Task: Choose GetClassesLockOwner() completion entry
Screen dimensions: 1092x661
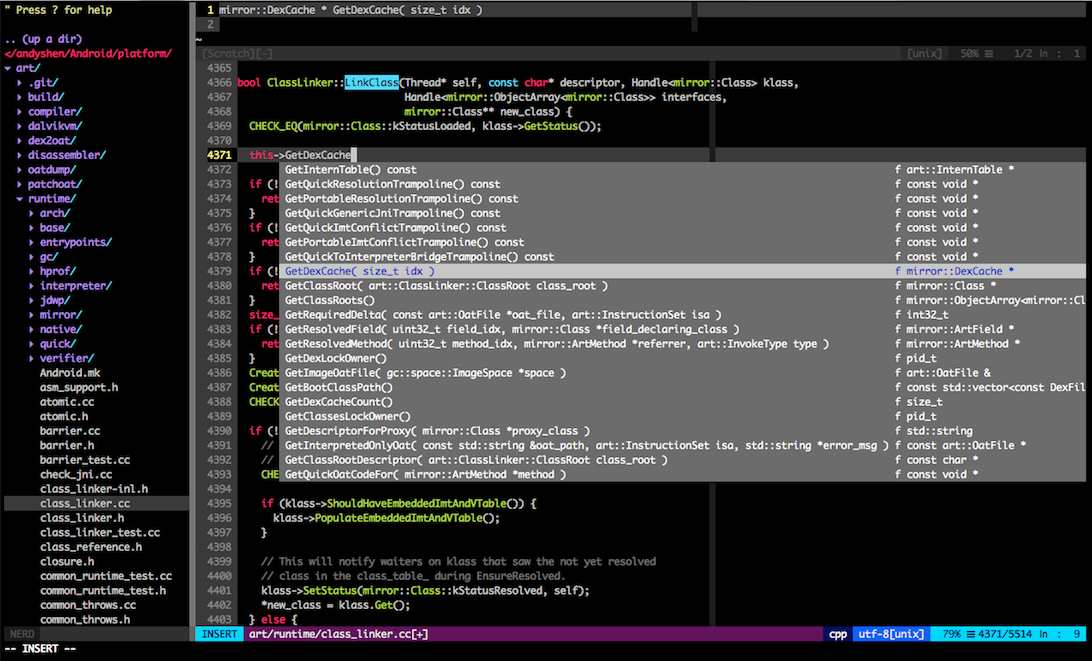Action: (682, 417)
